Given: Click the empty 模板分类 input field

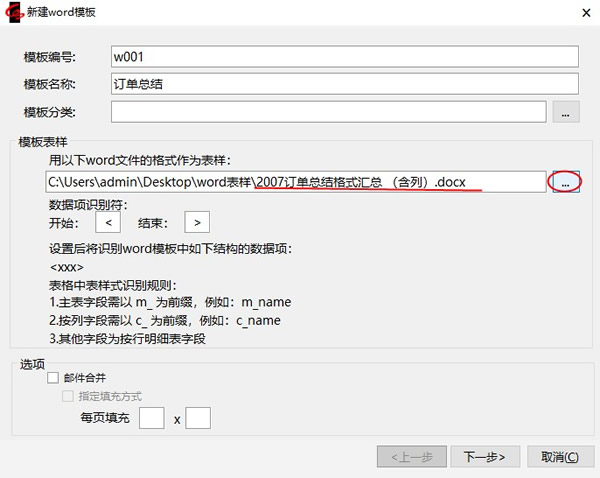Looking at the screenshot, I should [328, 112].
